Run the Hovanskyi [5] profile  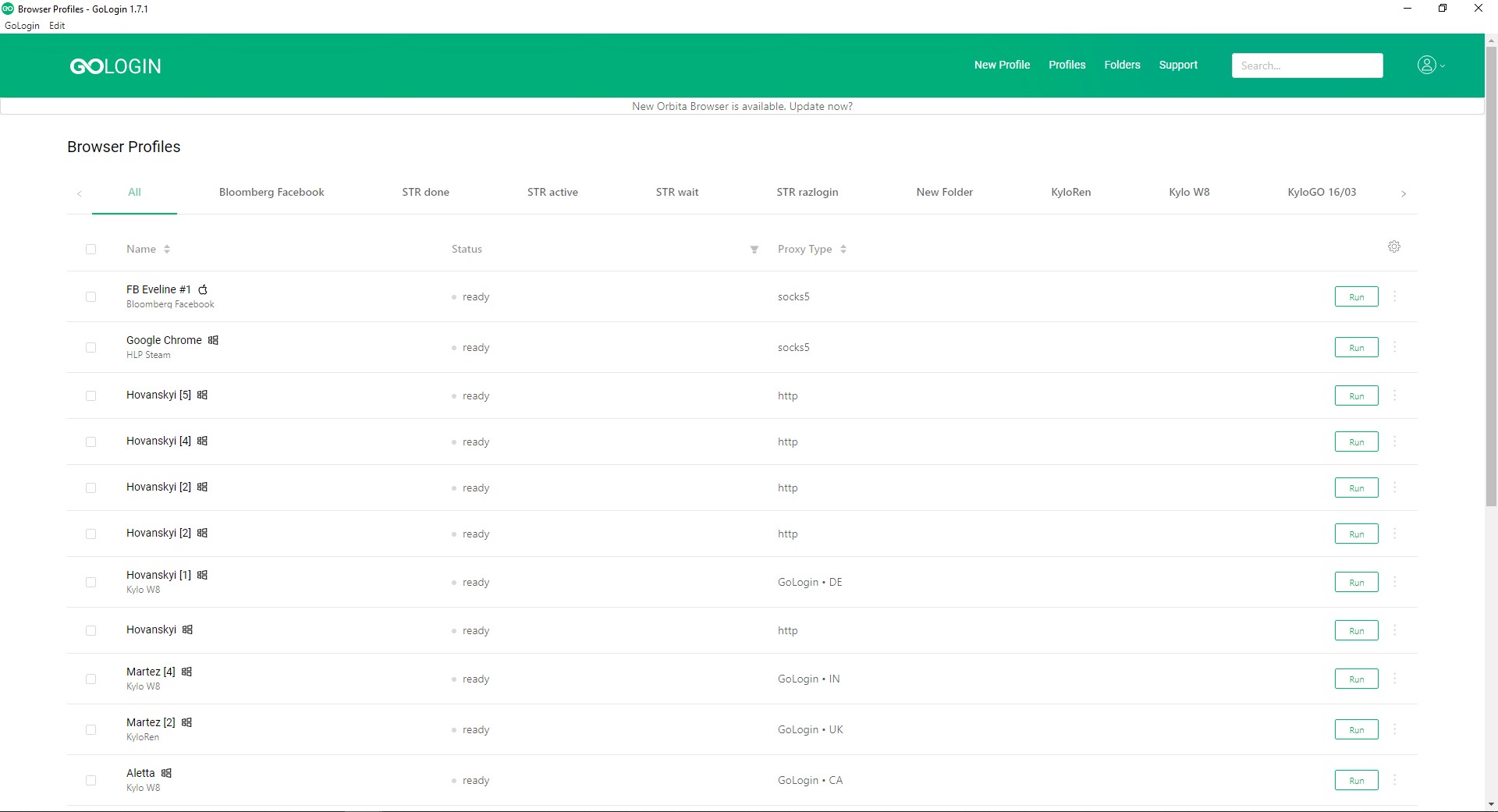point(1357,395)
